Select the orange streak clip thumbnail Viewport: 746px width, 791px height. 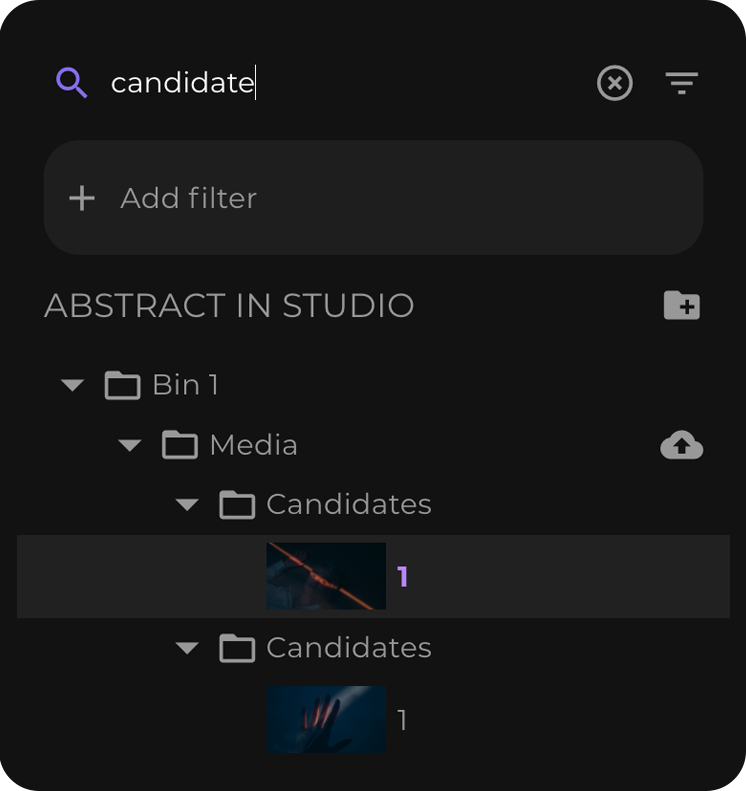click(x=326, y=576)
